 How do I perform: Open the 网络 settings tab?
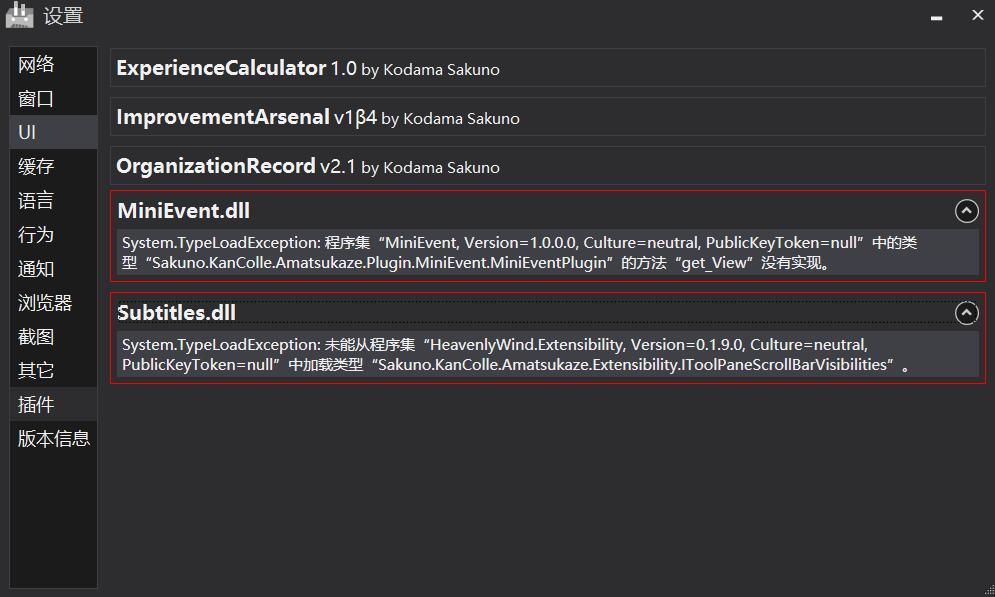53,64
